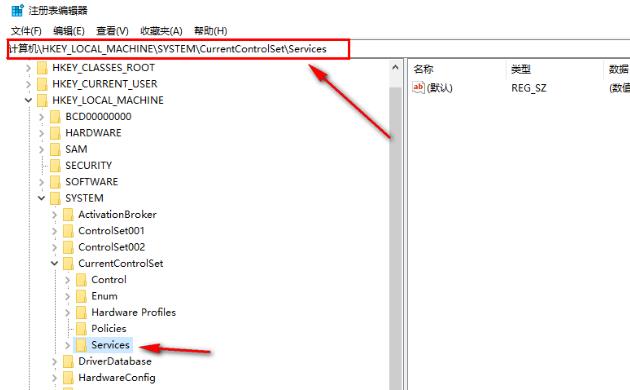
Task: Select the HKEY_CLASSES_ROOT folder icon
Action: [42, 67]
